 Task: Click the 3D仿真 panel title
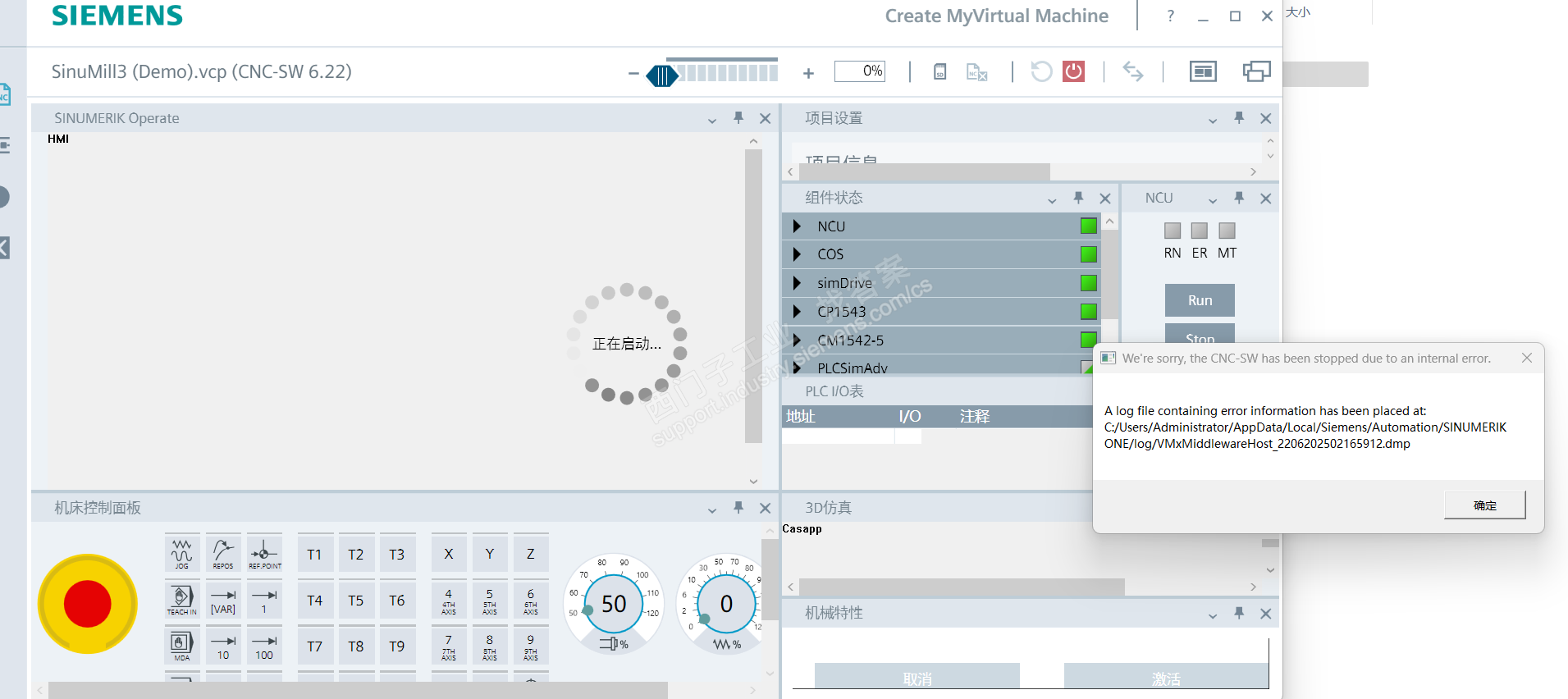click(828, 508)
